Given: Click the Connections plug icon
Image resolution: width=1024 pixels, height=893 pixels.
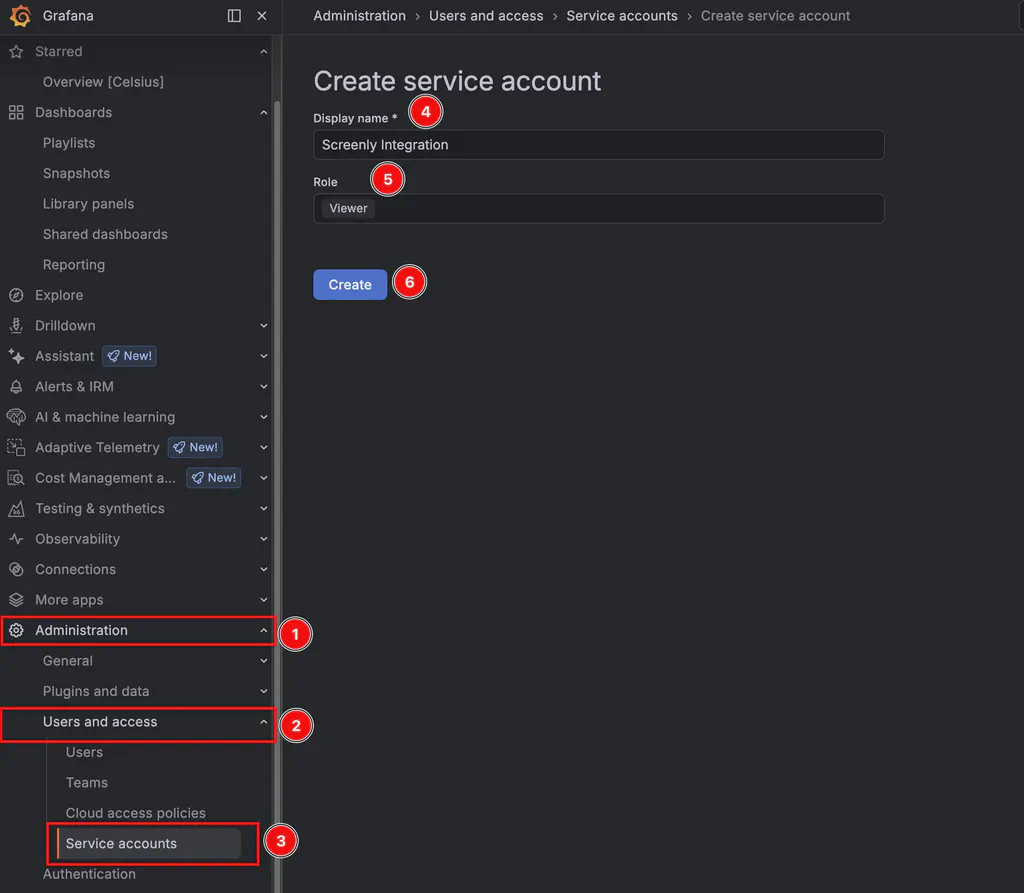Looking at the screenshot, I should click(16, 569).
